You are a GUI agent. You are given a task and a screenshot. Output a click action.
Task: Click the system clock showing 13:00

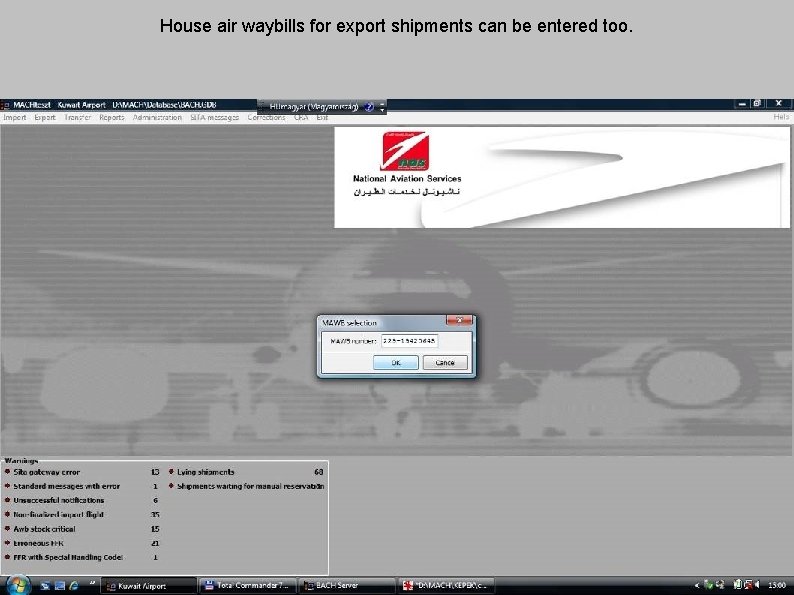[777, 586]
